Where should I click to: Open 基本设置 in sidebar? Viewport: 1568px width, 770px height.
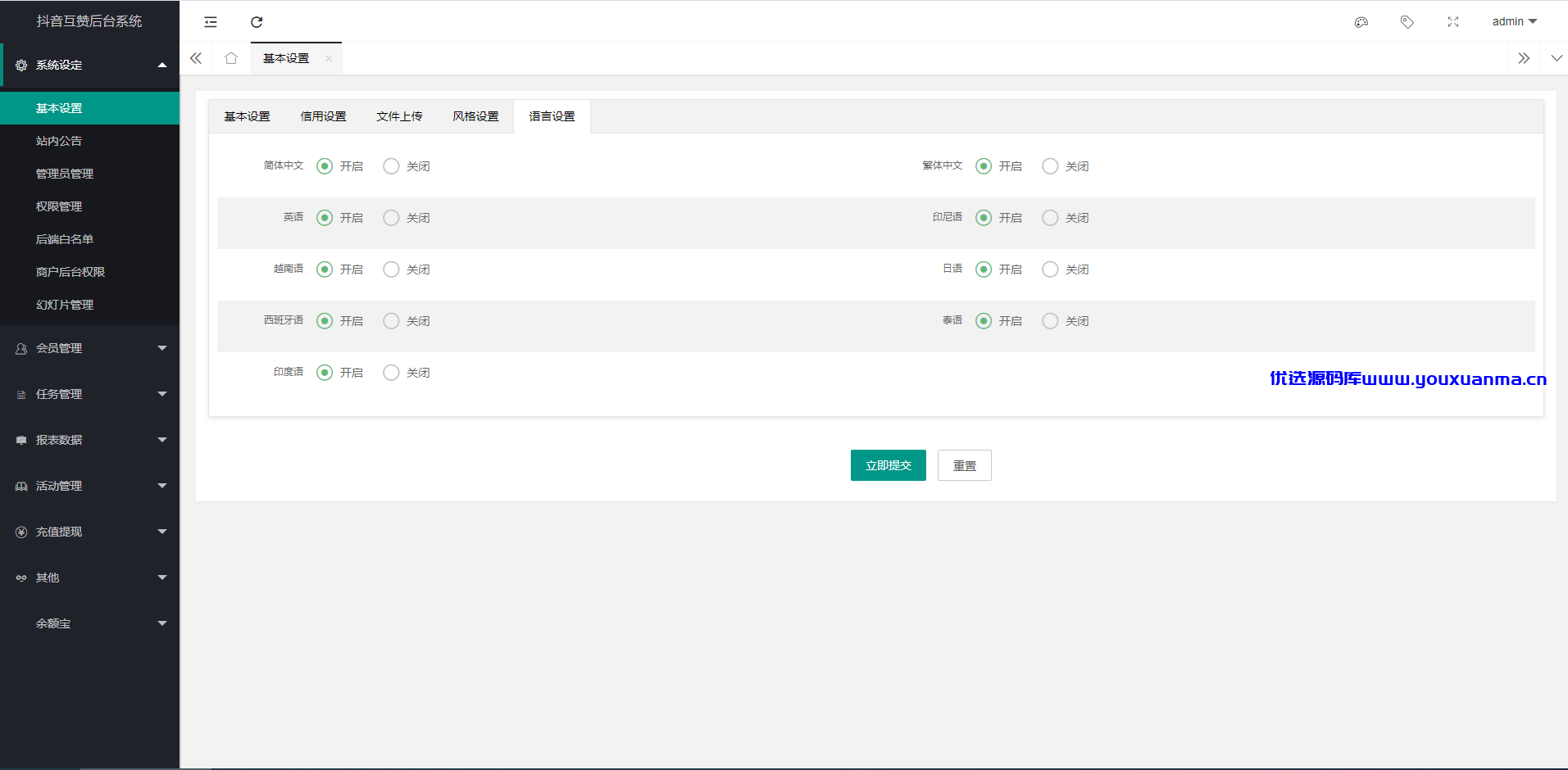pyautogui.click(x=89, y=108)
